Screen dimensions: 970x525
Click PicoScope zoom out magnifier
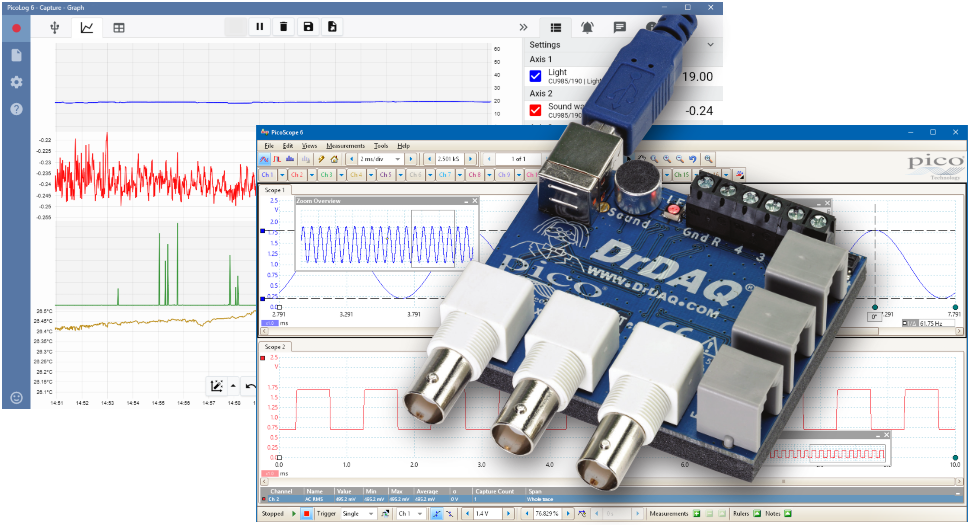pyautogui.click(x=680, y=159)
